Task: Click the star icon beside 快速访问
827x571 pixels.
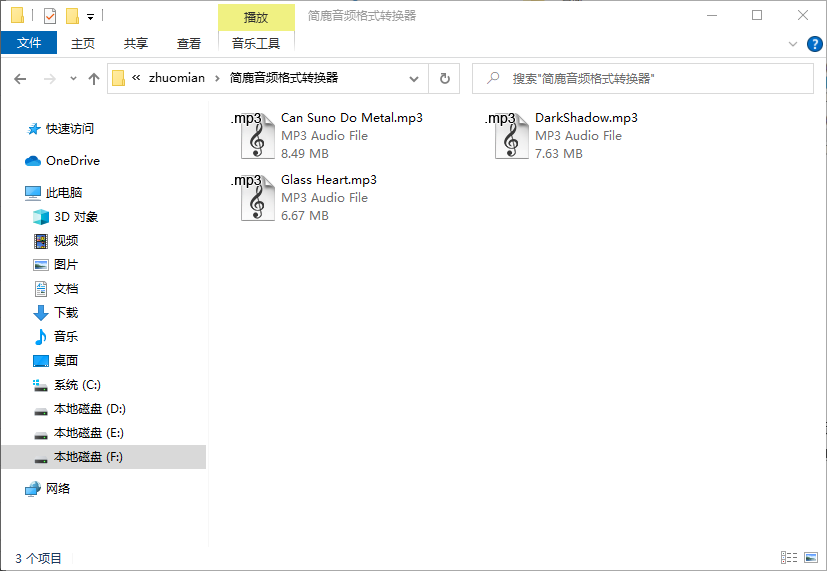Action: pyautogui.click(x=34, y=129)
